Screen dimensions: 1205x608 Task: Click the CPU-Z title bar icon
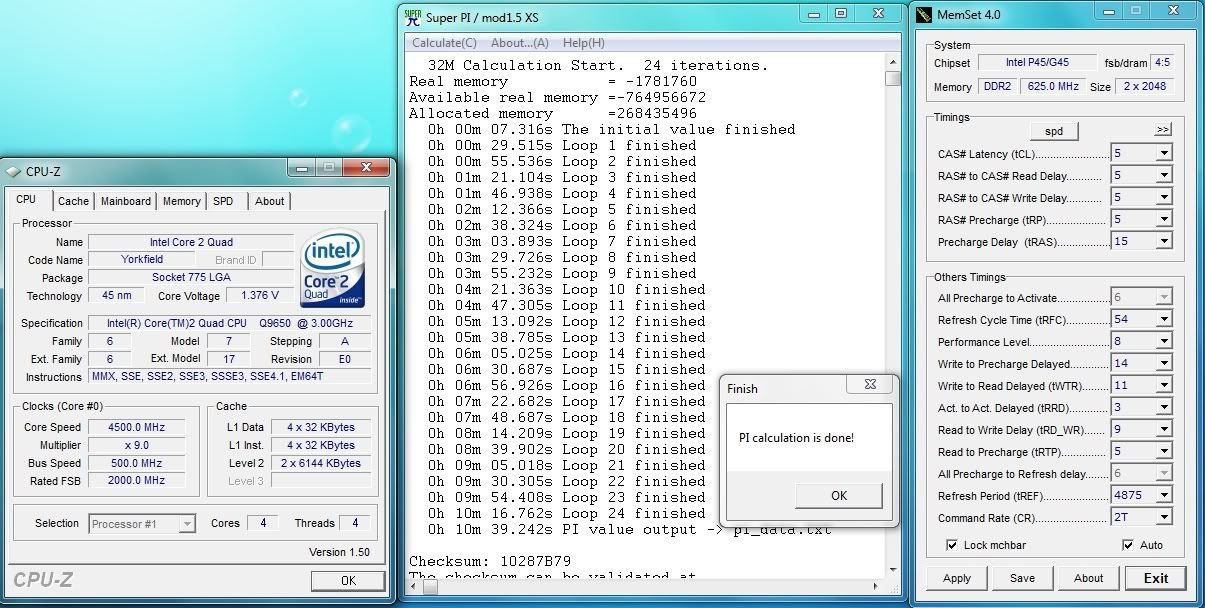pos(13,170)
